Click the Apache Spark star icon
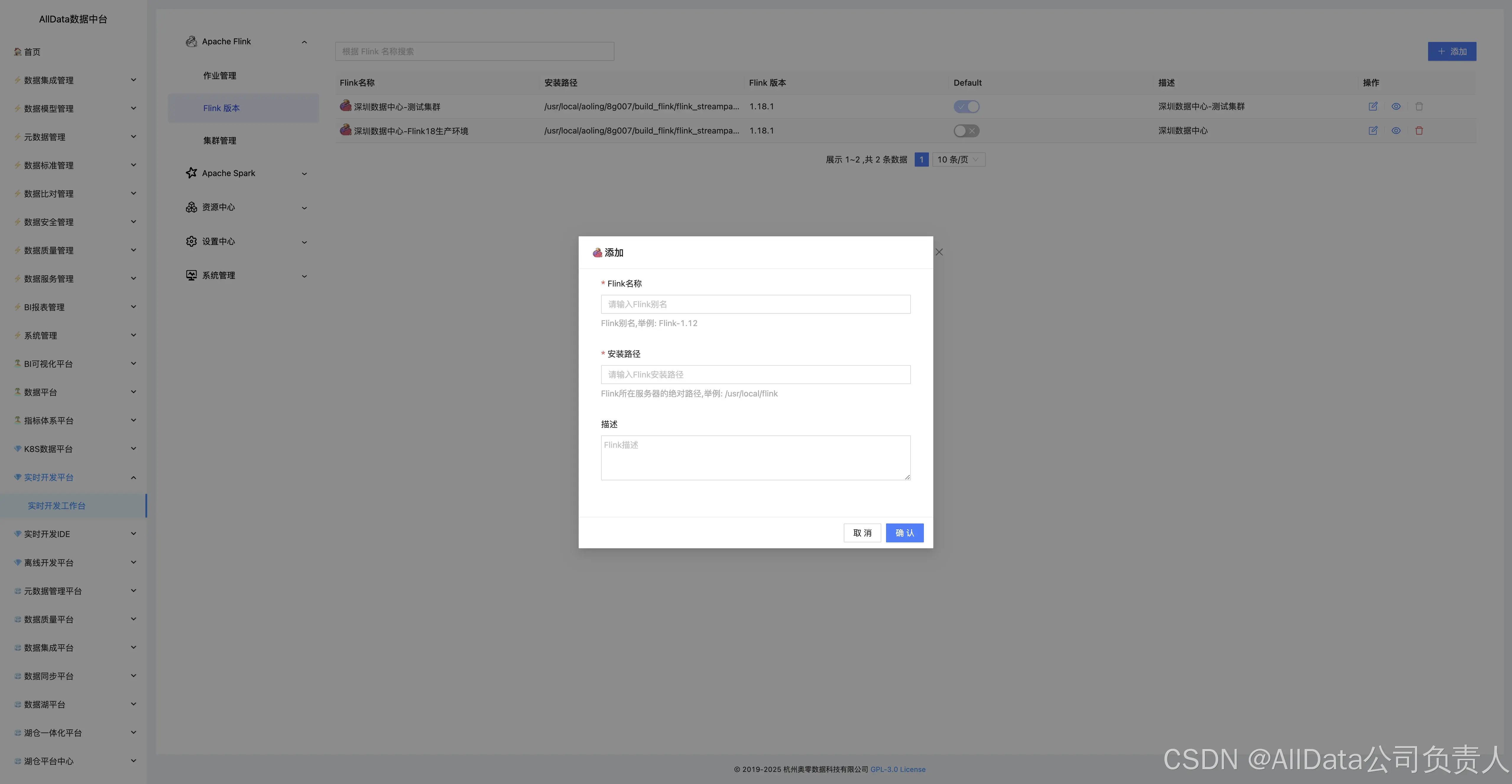 point(191,173)
